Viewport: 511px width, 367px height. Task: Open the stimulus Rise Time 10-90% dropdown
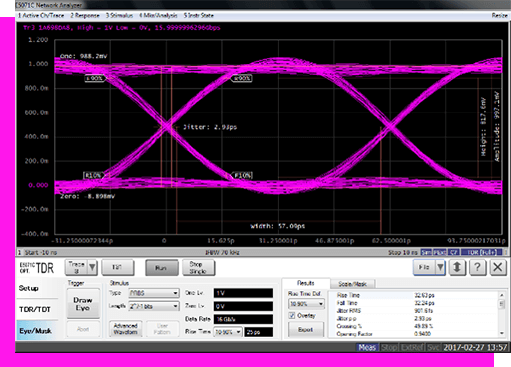pyautogui.click(x=228, y=332)
